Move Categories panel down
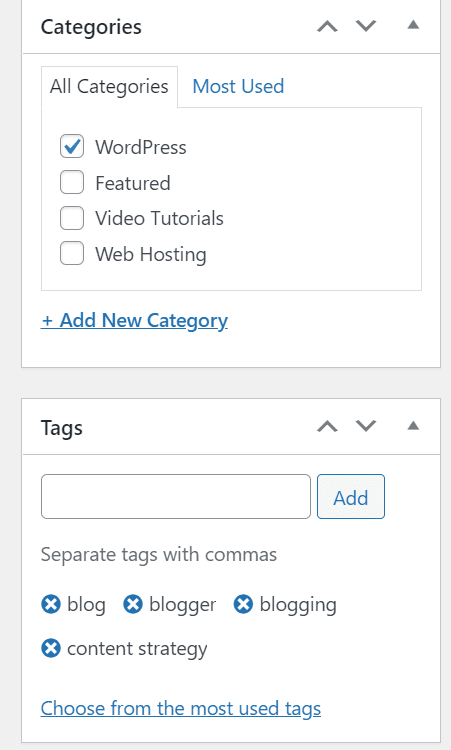This screenshot has height=750, width=451. (366, 26)
